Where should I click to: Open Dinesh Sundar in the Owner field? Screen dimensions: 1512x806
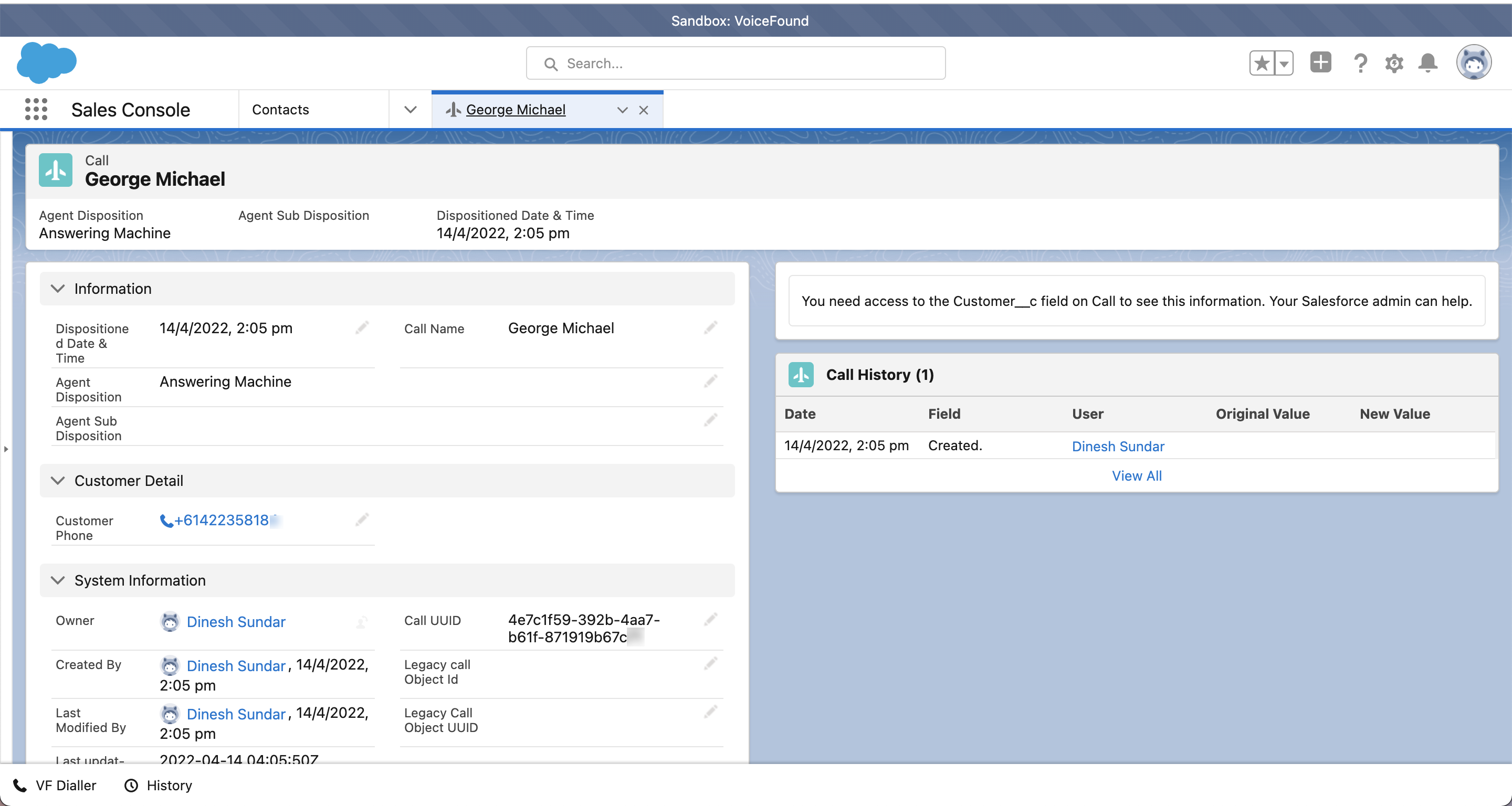click(x=236, y=622)
